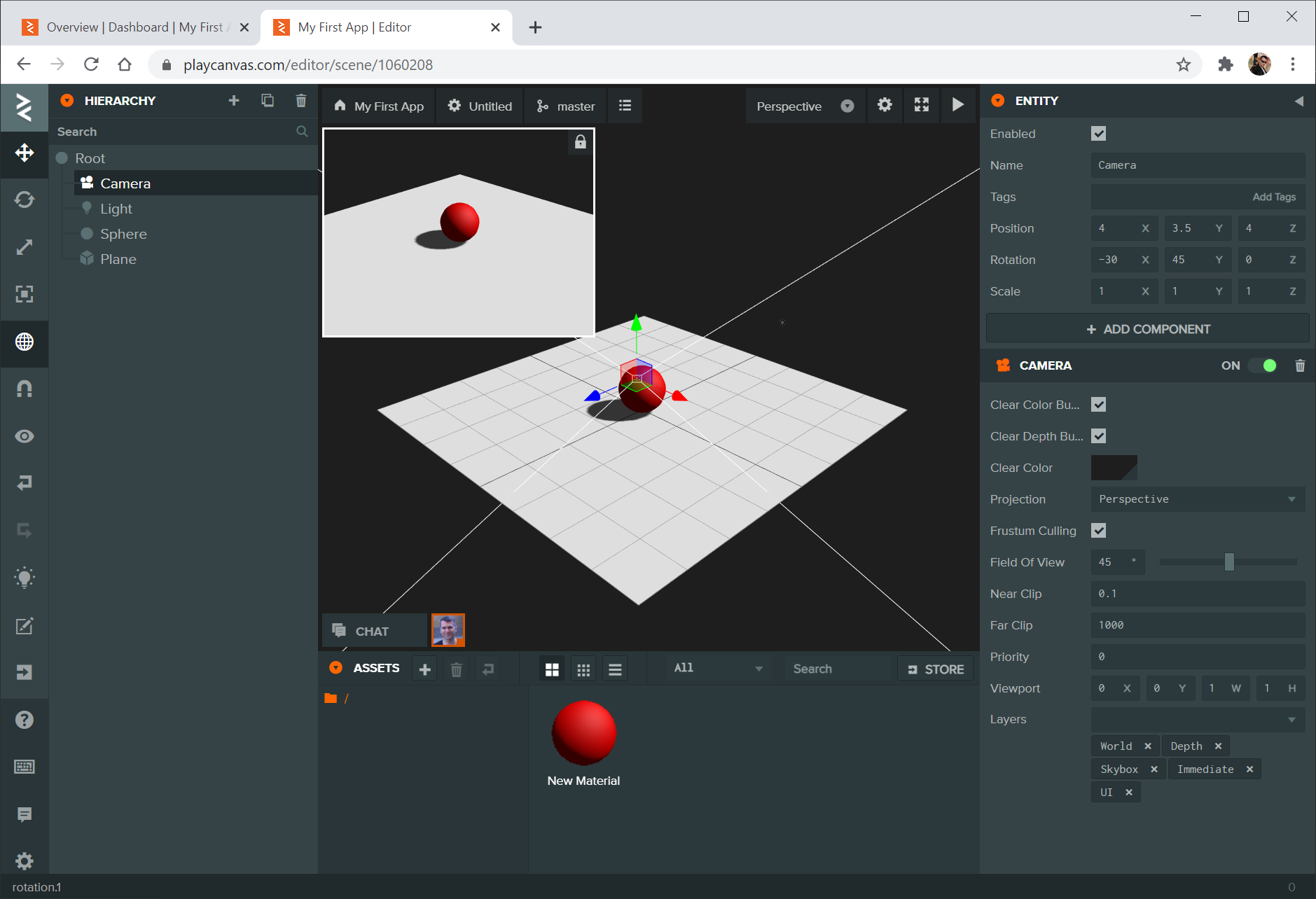This screenshot has width=1316, height=899.
Task: Open the Perspective camera dropdown in viewport
Action: coord(805,106)
